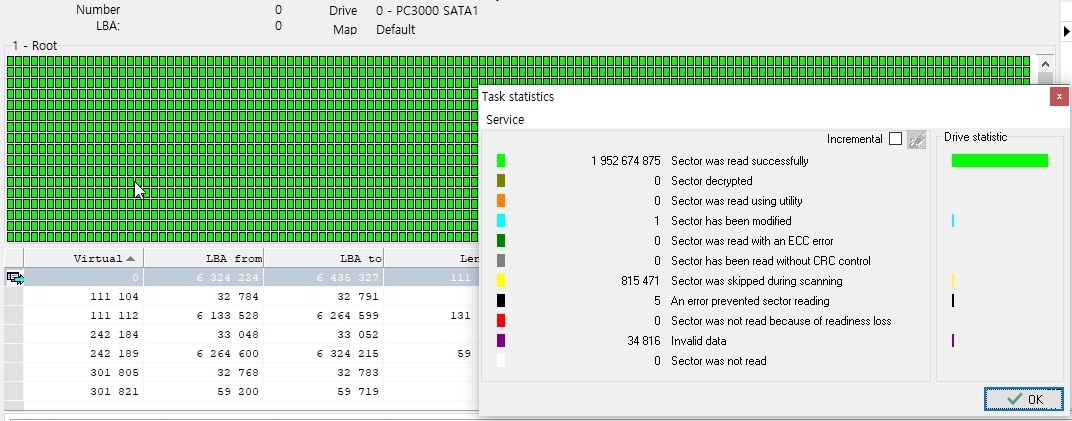Click the 'Default' map value
This screenshot has width=1072, height=421.
click(395, 29)
